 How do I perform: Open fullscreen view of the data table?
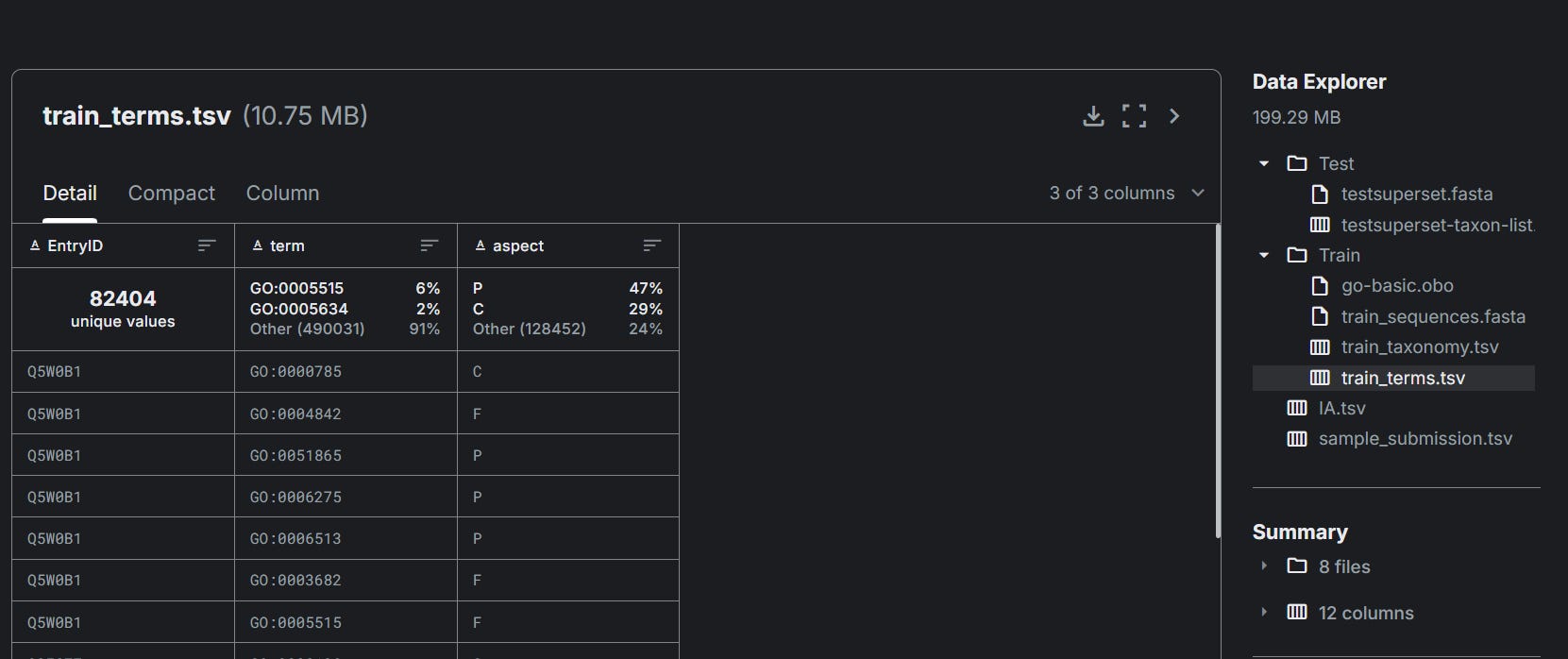[x=1134, y=116]
